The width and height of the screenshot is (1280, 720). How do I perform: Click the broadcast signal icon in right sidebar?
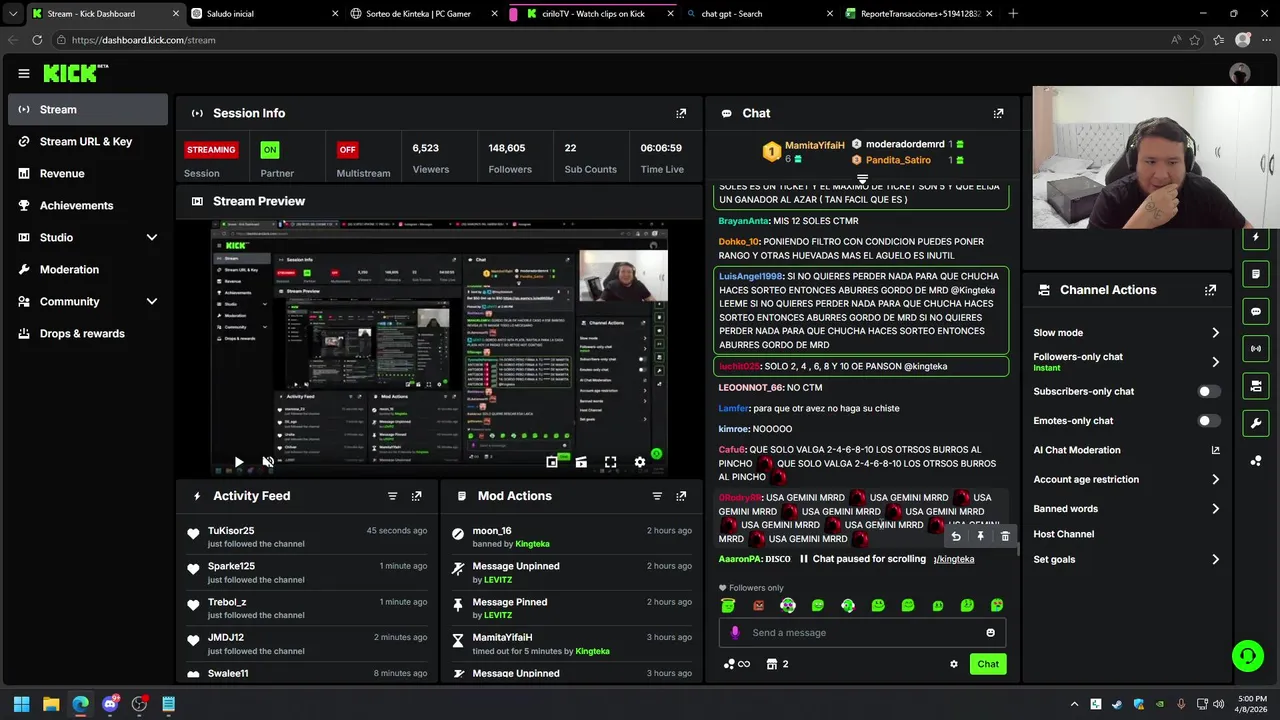(x=1256, y=349)
